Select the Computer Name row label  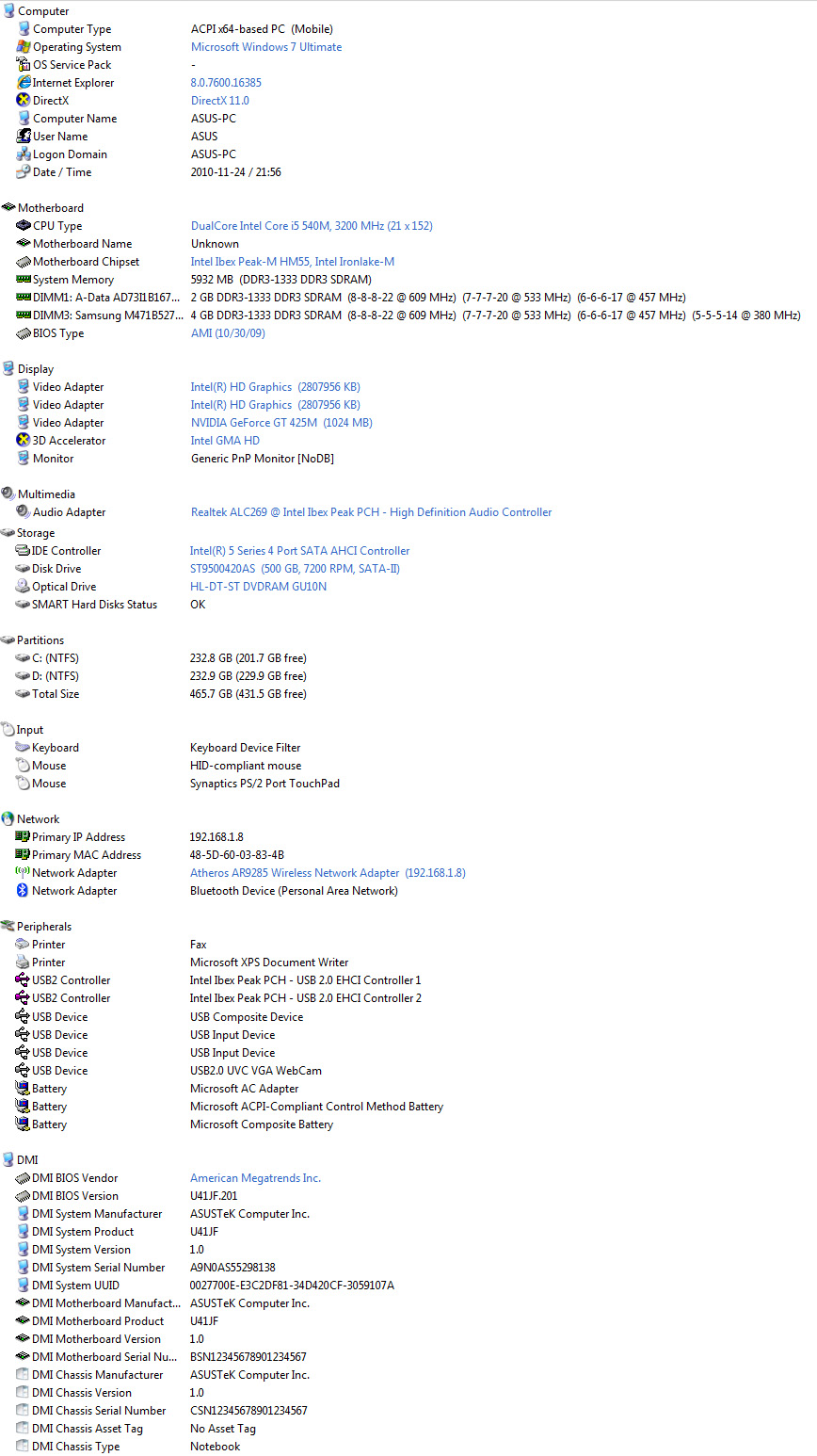point(75,119)
